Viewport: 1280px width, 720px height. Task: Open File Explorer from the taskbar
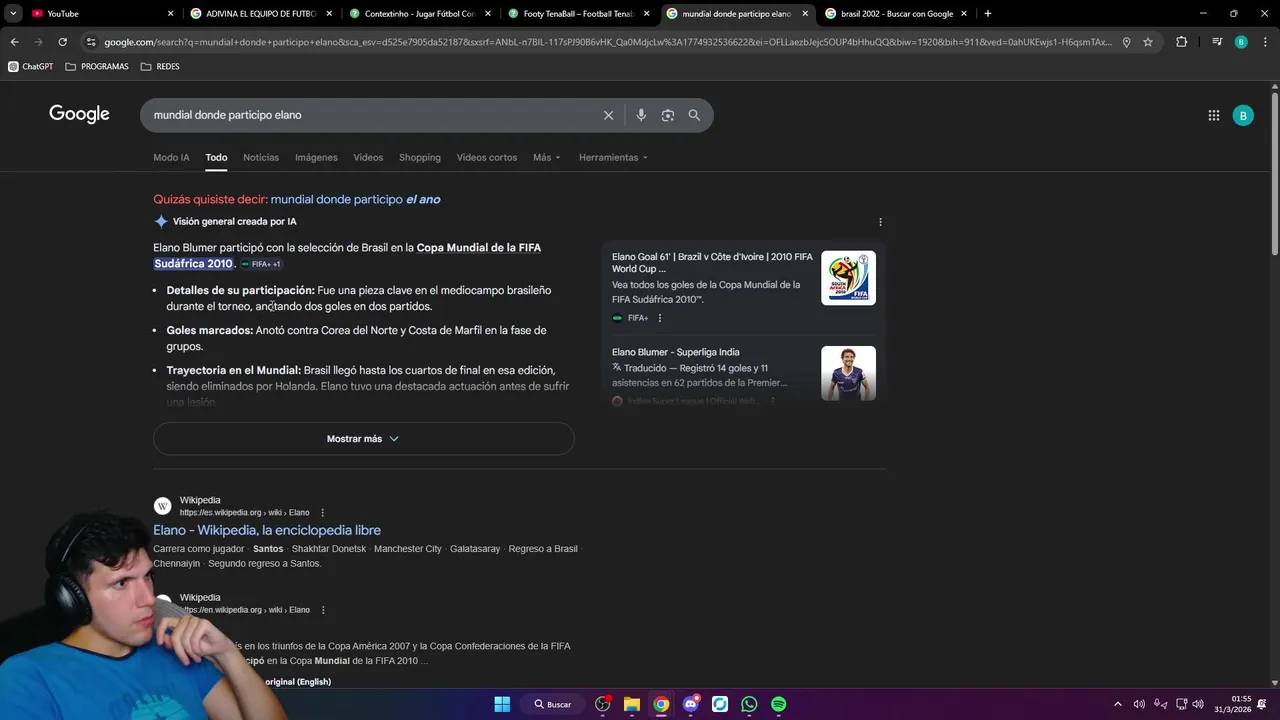(632, 704)
